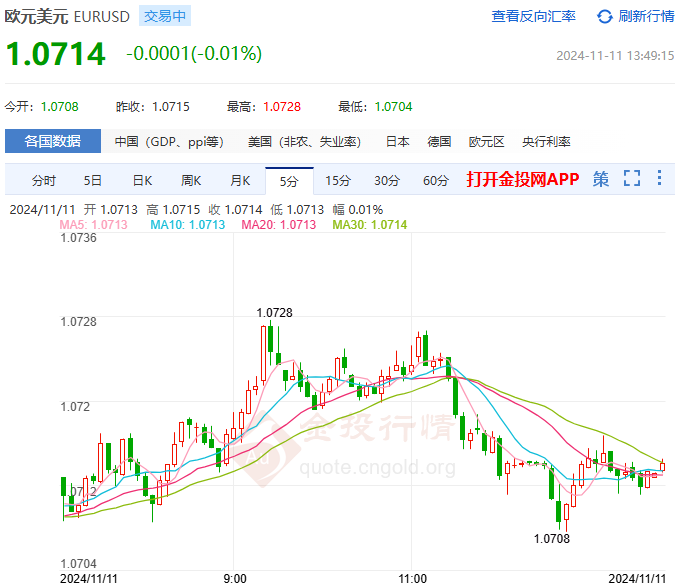Toggle fullscreen chart view icon
Viewport: 683px width, 584px height.
631,180
